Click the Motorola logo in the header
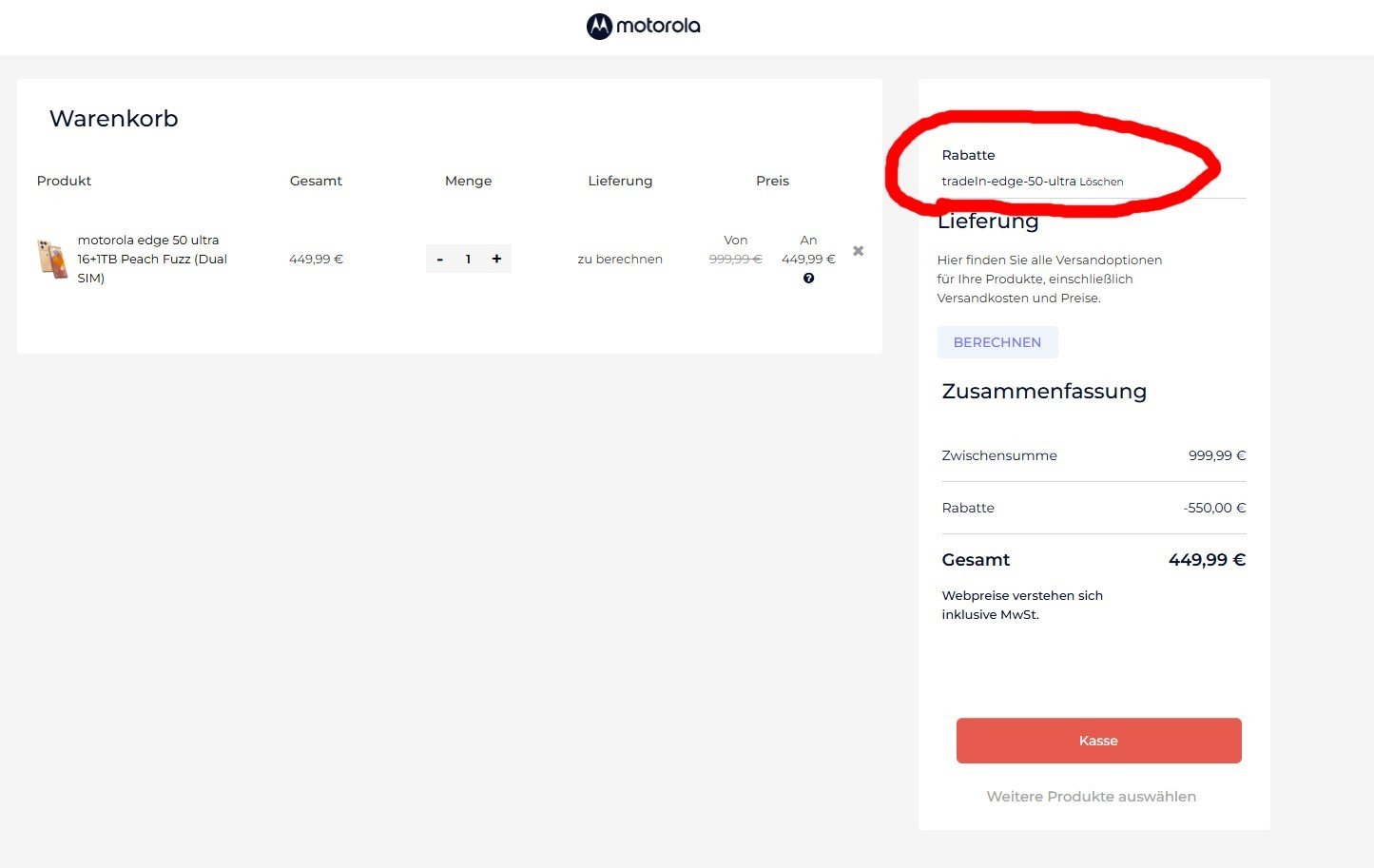 tap(643, 26)
